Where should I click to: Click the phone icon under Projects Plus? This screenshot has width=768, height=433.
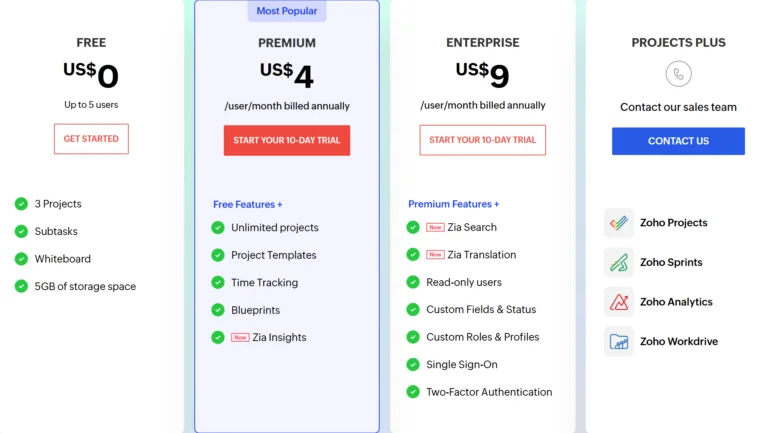click(x=678, y=73)
